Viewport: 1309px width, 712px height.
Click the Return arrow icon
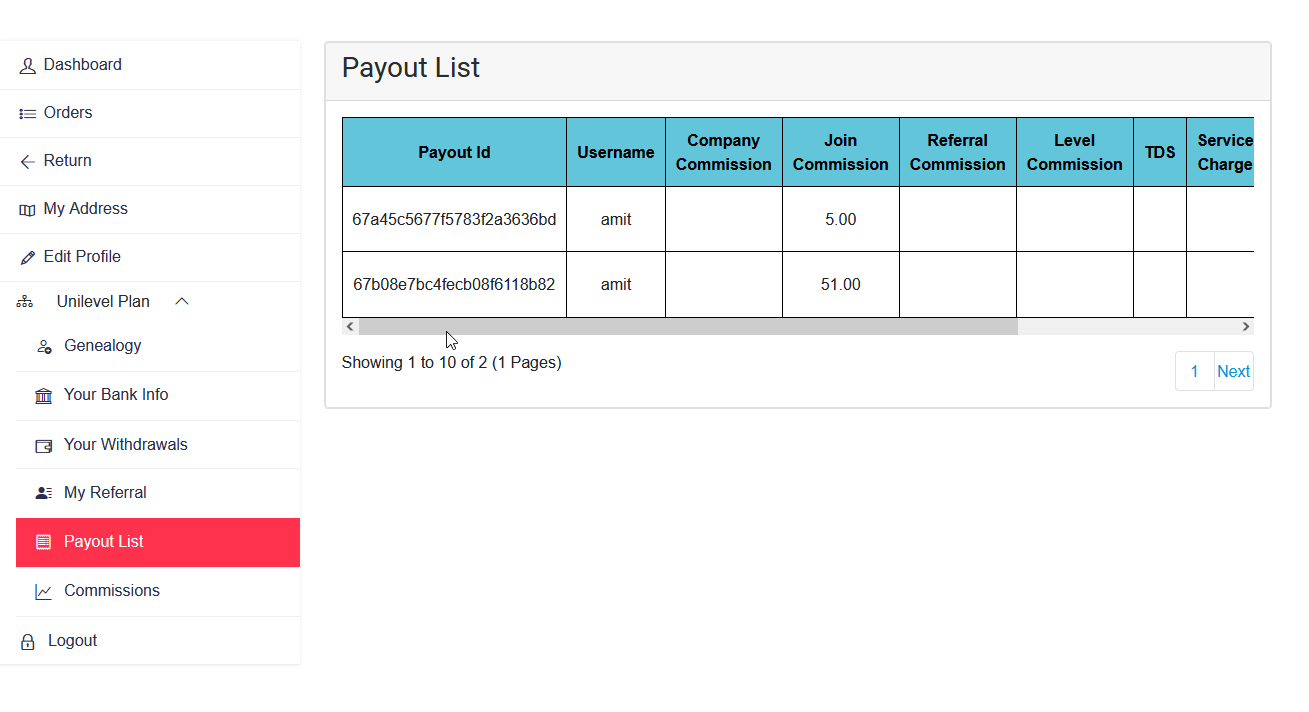(28, 160)
